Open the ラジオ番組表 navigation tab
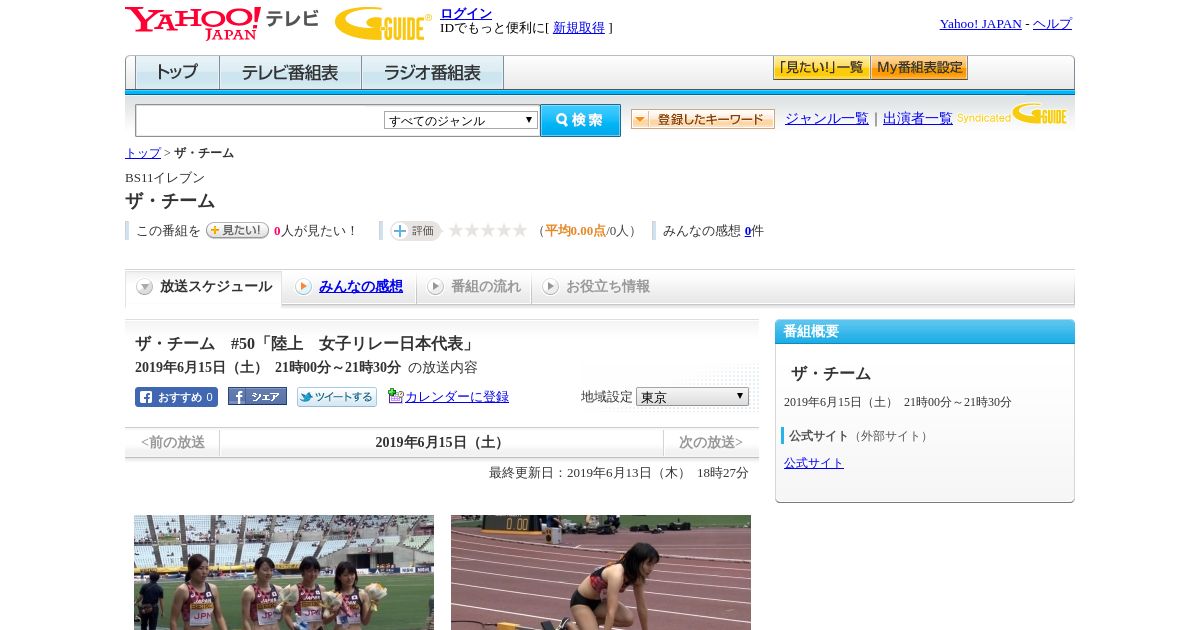1200x630 pixels. pos(432,73)
